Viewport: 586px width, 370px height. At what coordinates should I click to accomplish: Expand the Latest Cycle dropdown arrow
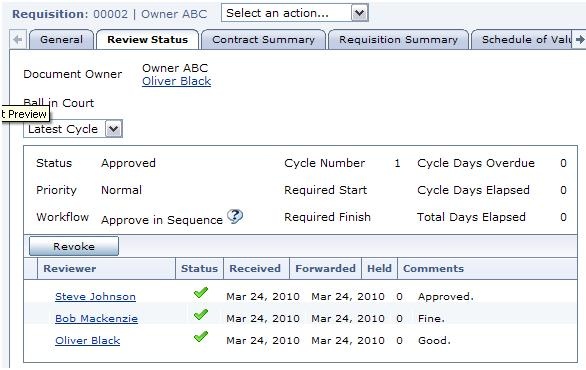tap(114, 129)
